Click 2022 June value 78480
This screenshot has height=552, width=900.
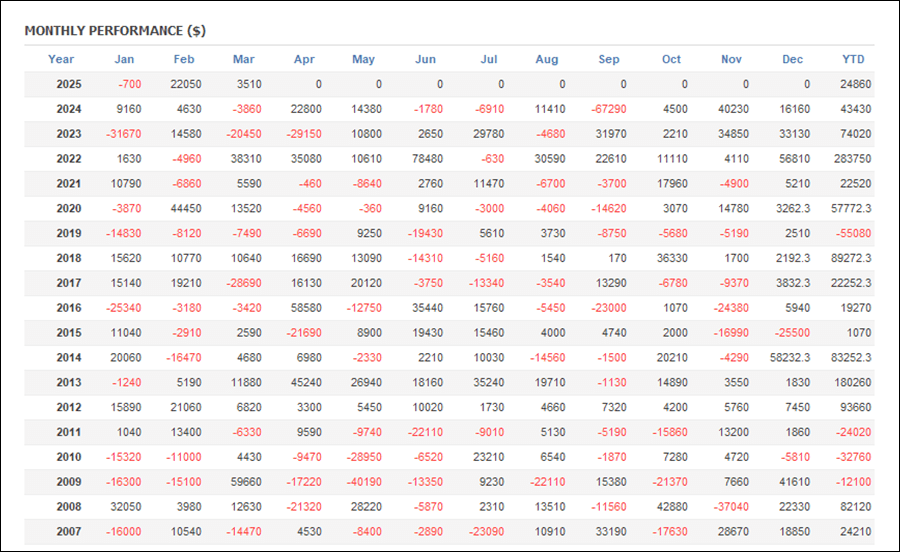point(428,159)
